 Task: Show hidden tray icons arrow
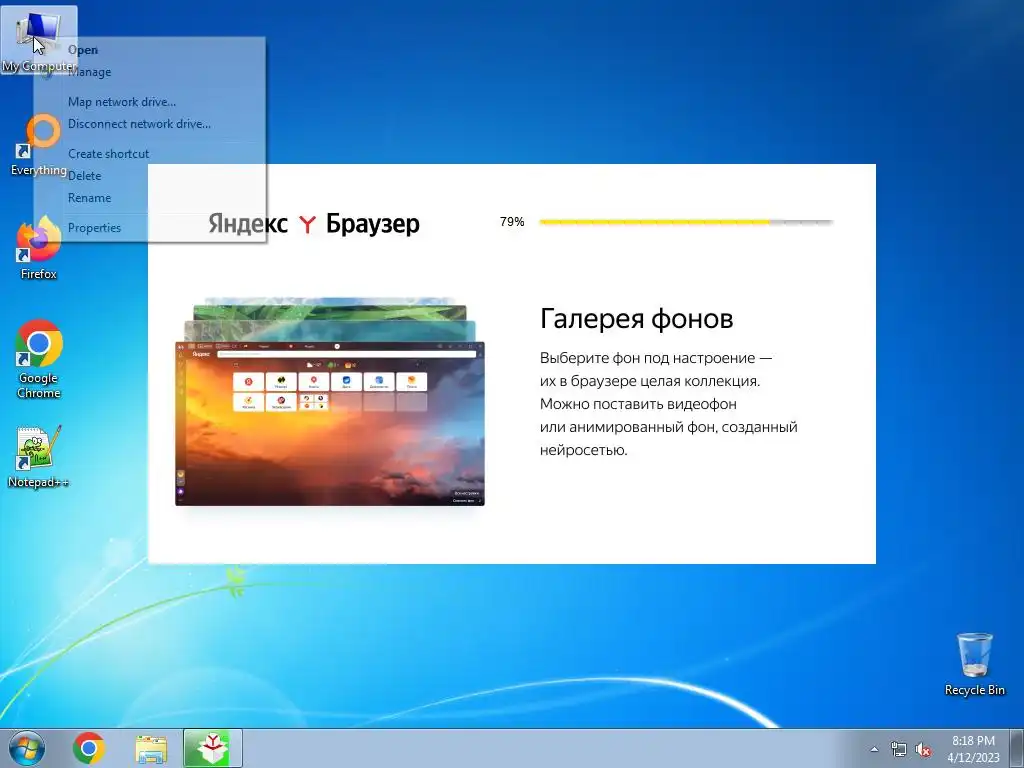pyautogui.click(x=874, y=749)
